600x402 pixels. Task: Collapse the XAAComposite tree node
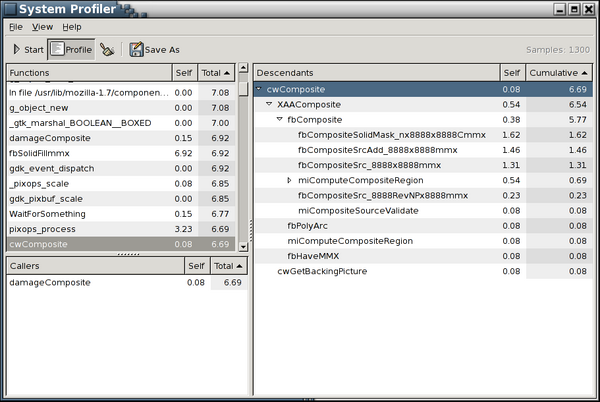click(x=270, y=104)
